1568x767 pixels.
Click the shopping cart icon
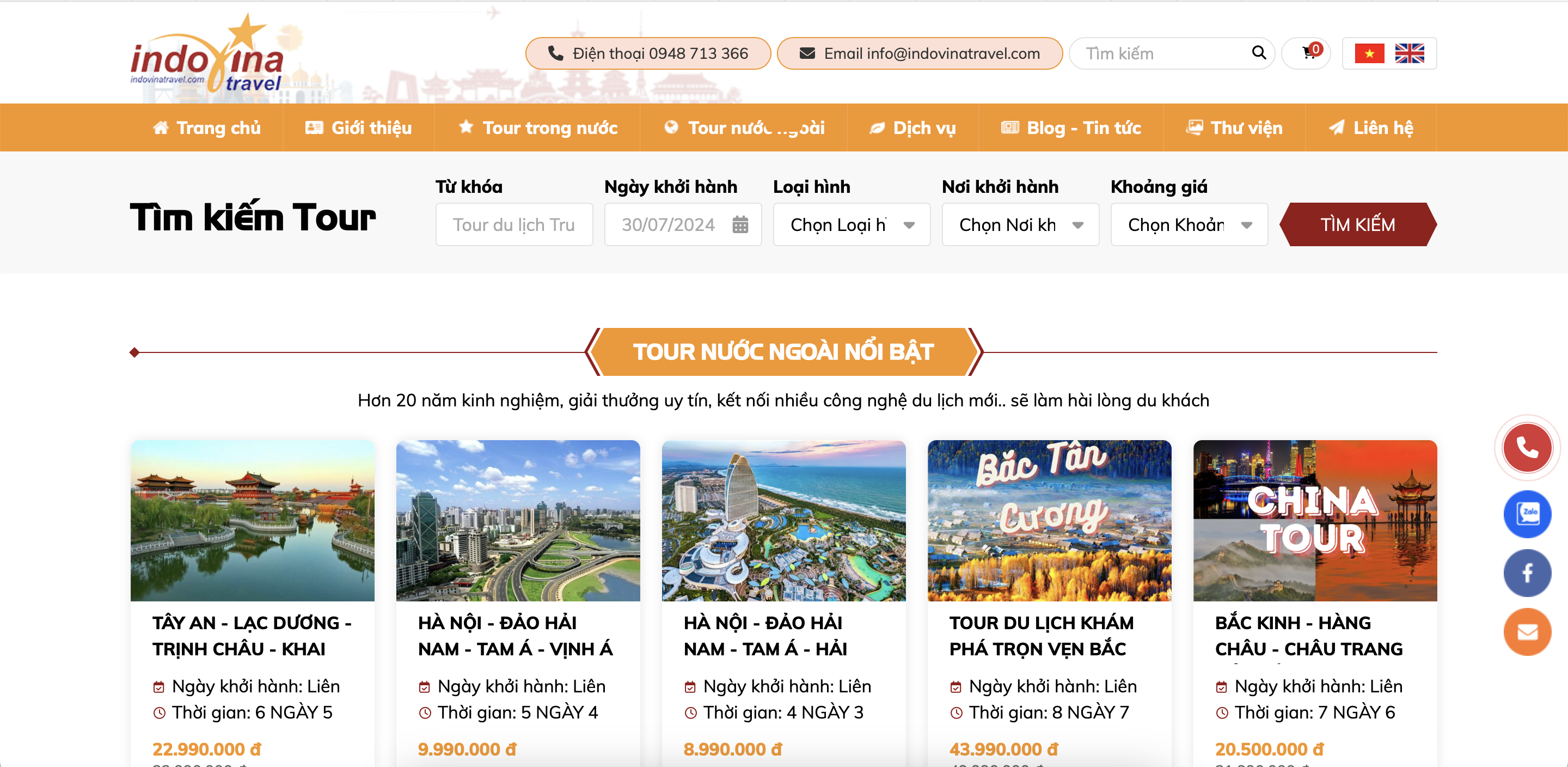tap(1306, 53)
